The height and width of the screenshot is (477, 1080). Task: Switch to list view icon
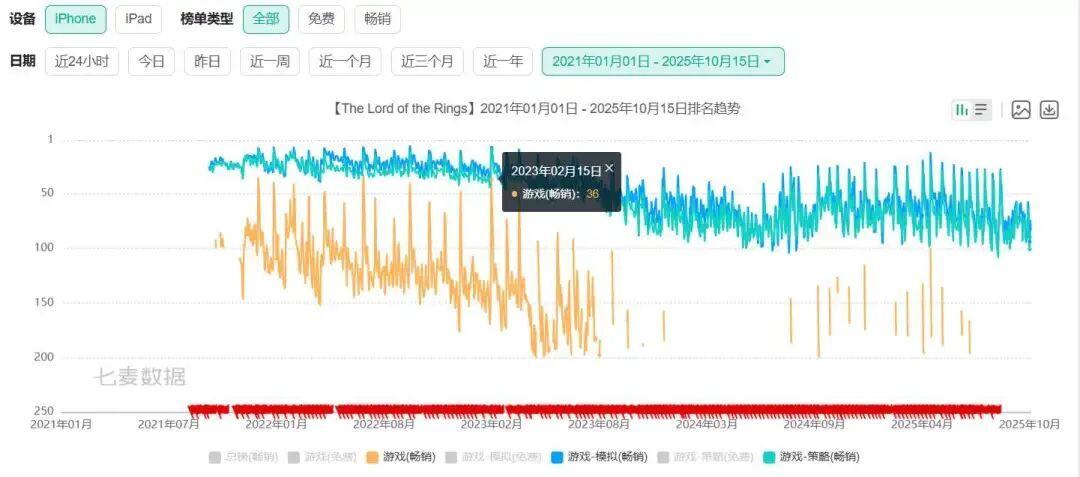tap(981, 110)
